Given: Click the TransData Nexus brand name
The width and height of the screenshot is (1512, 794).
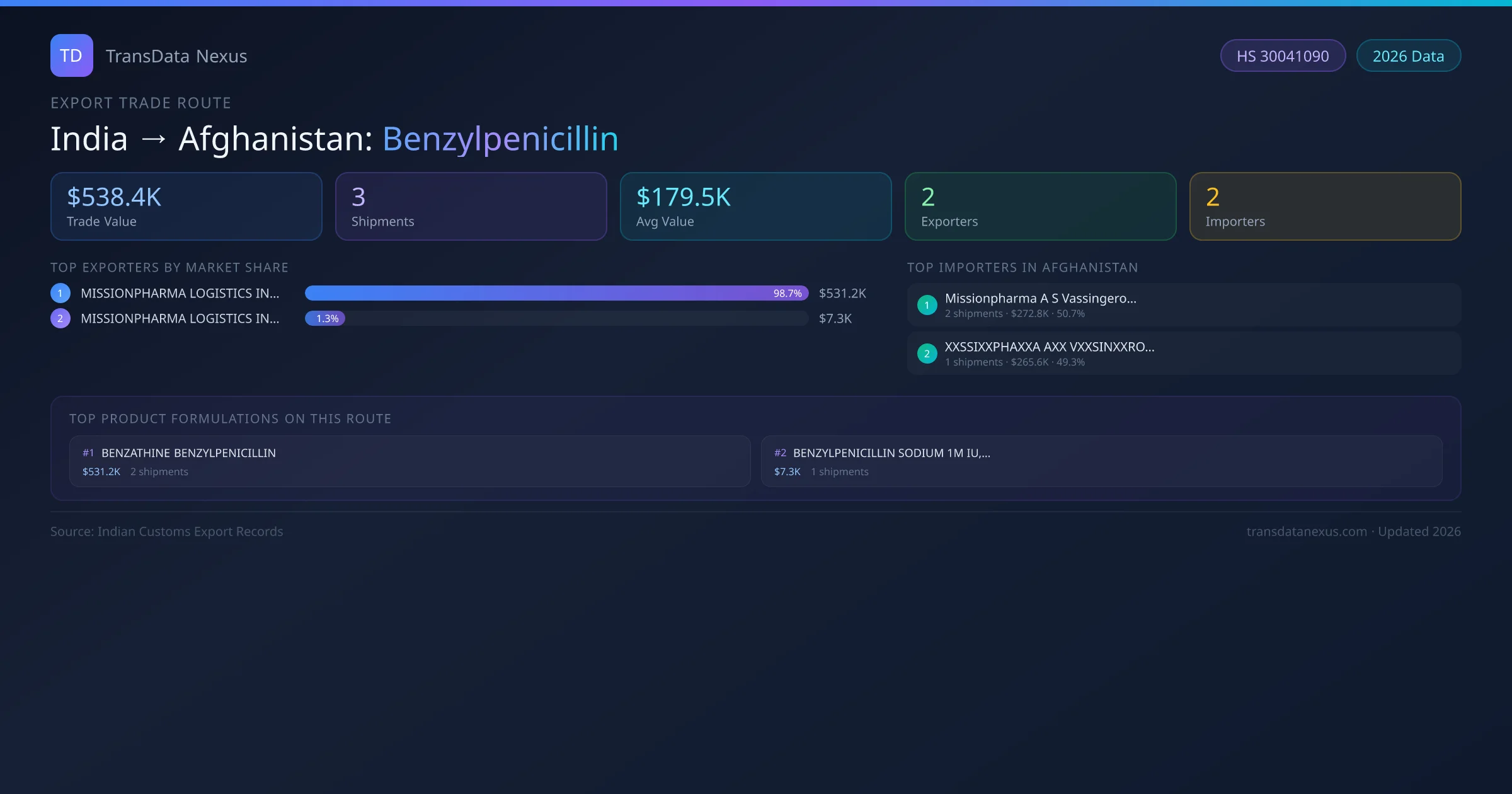Looking at the screenshot, I should [x=176, y=56].
